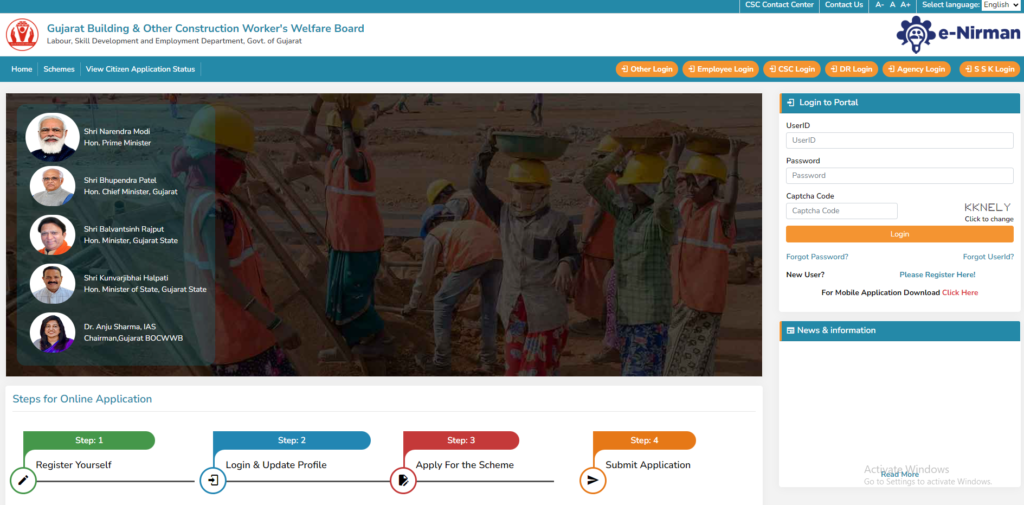This screenshot has width=1024, height=505.
Task: Click the Submit Application text
Action: point(648,465)
